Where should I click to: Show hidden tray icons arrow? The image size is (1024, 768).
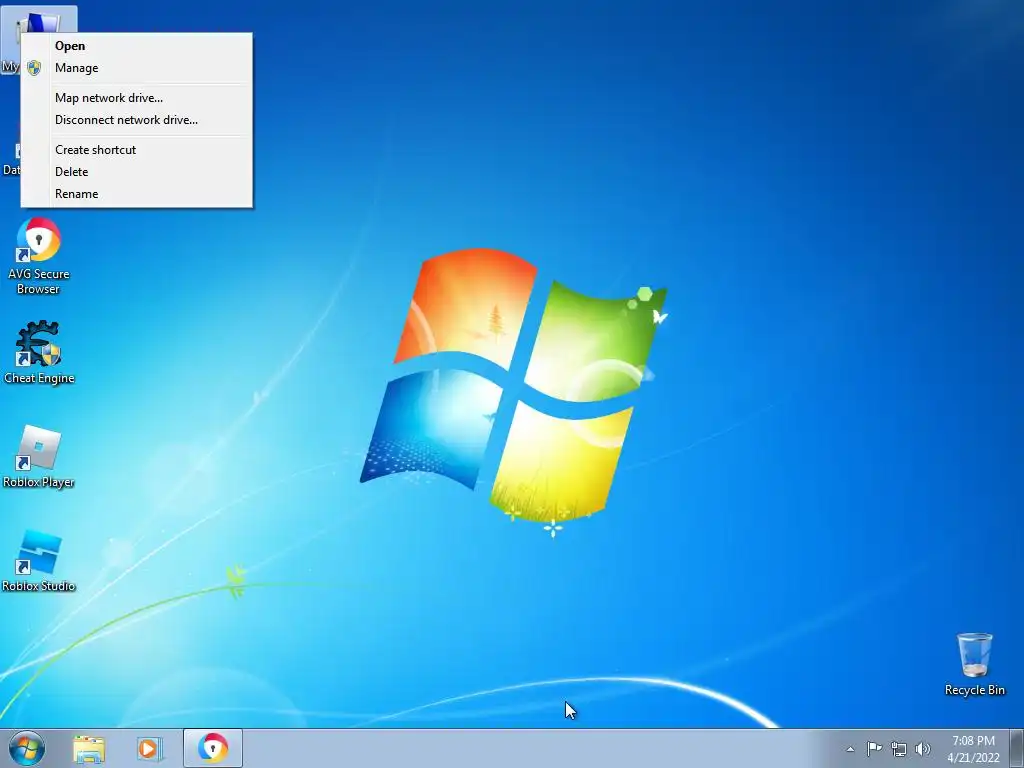(x=850, y=749)
